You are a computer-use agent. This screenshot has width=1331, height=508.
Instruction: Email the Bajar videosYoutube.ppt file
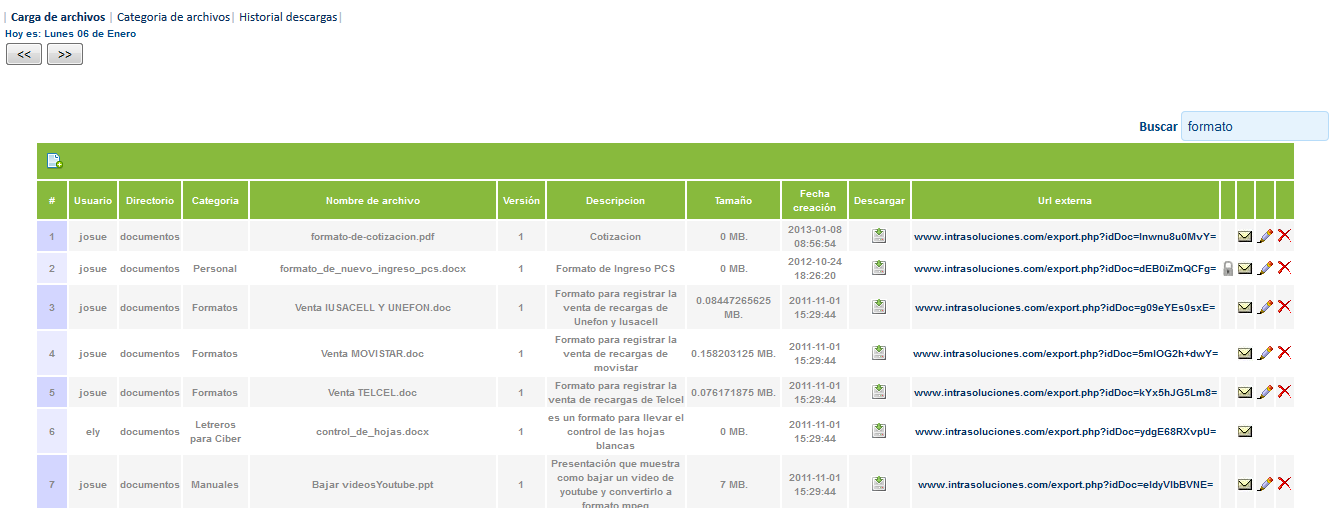point(1245,484)
